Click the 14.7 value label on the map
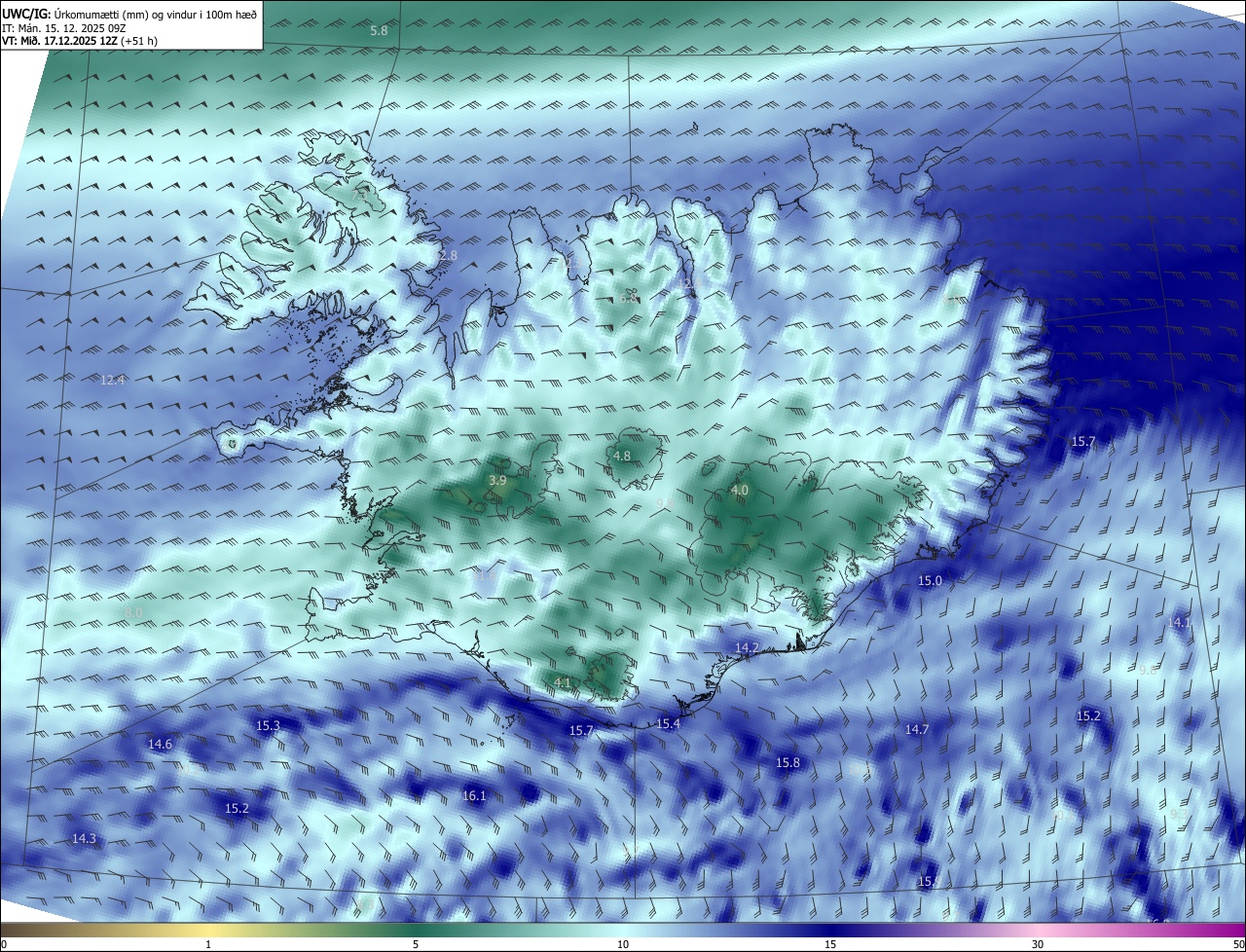Screen dimensions: 1246x952 point(917,730)
